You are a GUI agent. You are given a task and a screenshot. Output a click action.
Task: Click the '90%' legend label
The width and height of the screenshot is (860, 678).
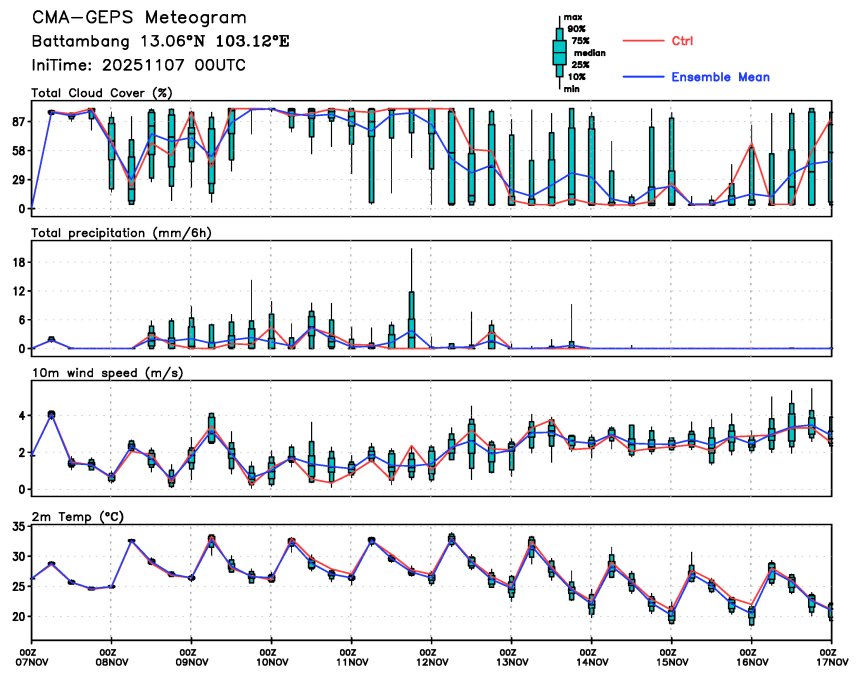pyautogui.click(x=576, y=29)
